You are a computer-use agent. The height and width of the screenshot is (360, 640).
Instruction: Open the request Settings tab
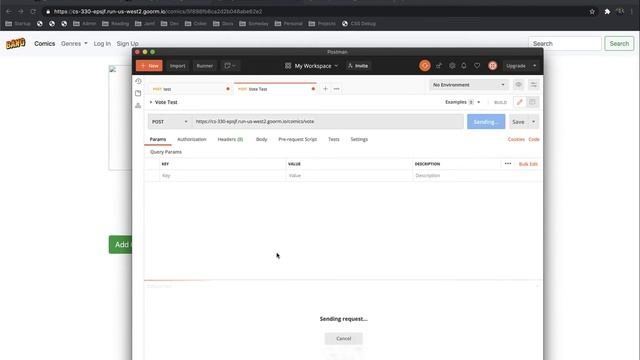(x=359, y=139)
